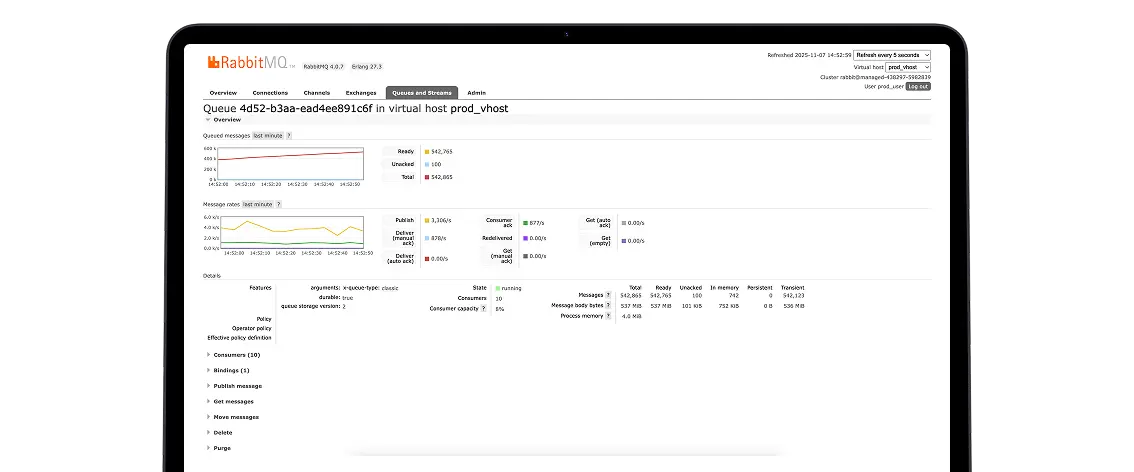Click help icon beside Messages row
This screenshot has height=472, width=1134.
pos(608,295)
